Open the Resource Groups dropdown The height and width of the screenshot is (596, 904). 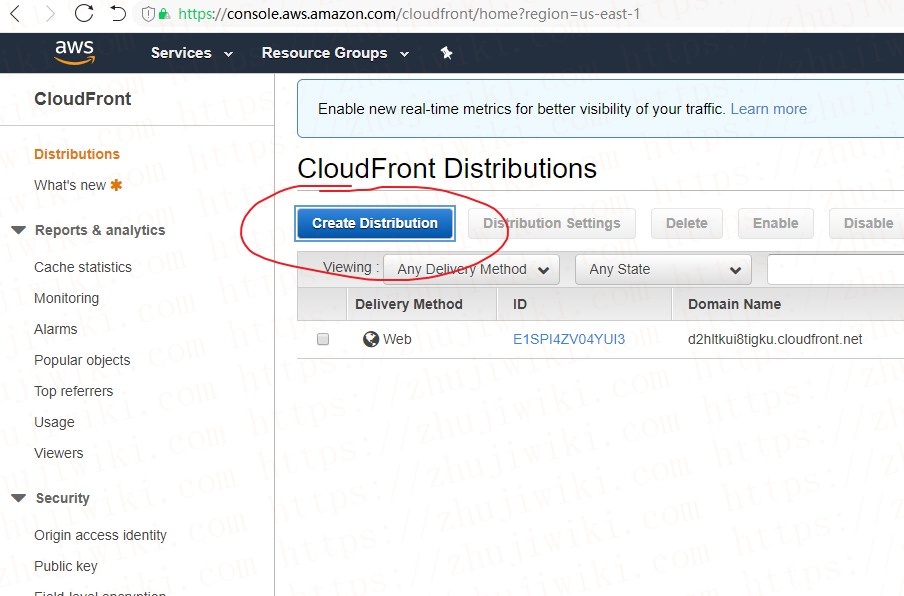click(x=335, y=53)
